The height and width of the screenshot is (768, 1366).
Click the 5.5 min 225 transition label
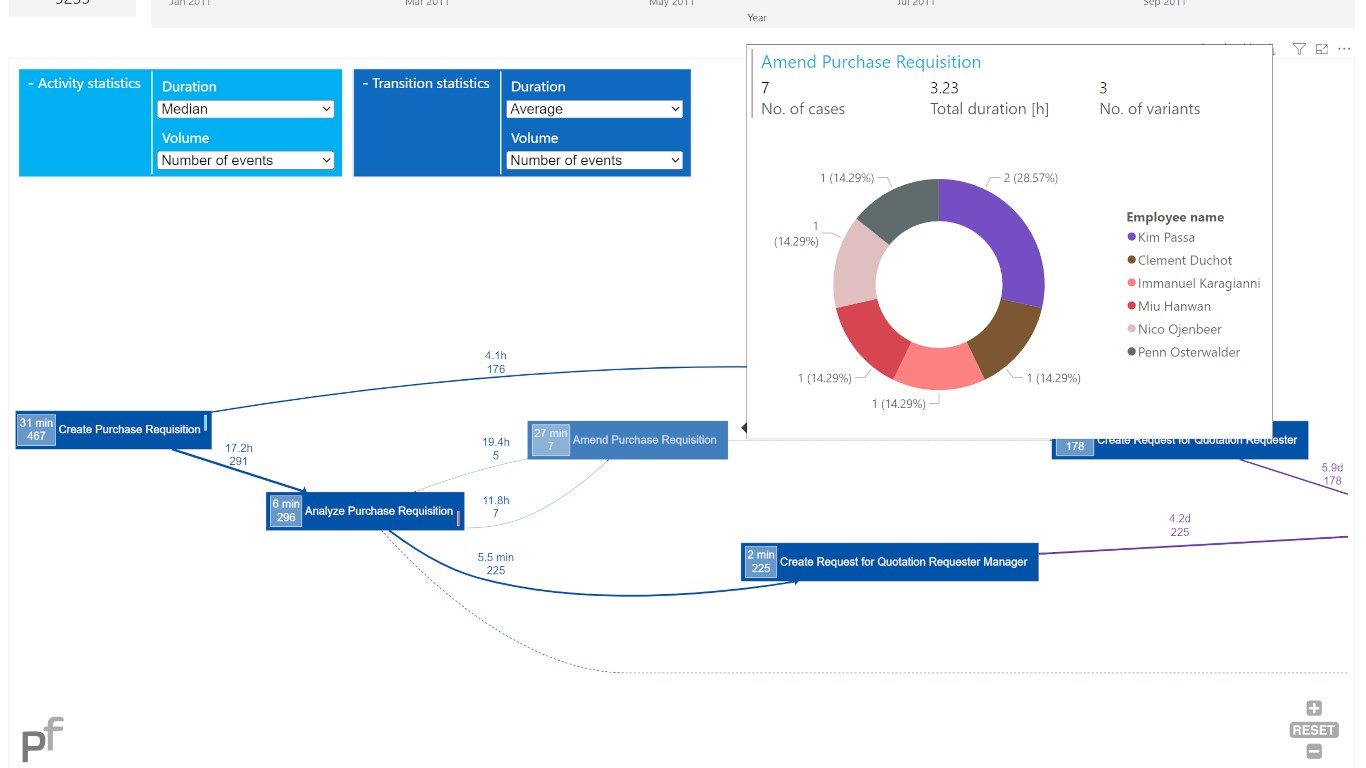[x=496, y=564]
